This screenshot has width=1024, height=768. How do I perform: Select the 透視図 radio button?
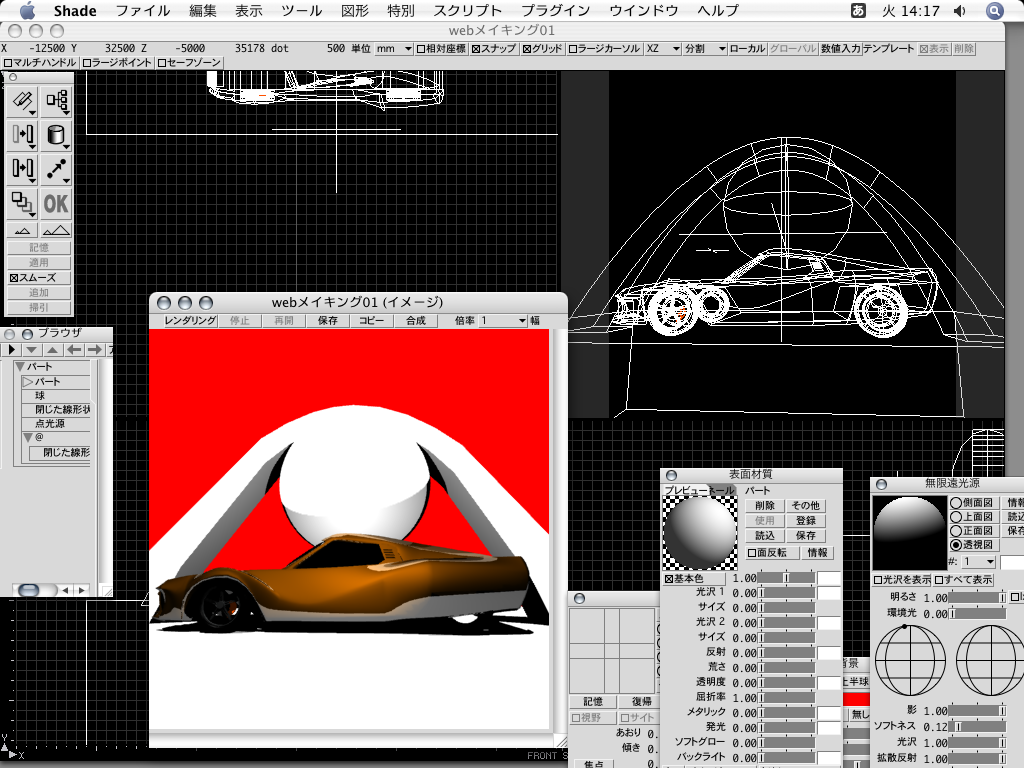click(956, 545)
